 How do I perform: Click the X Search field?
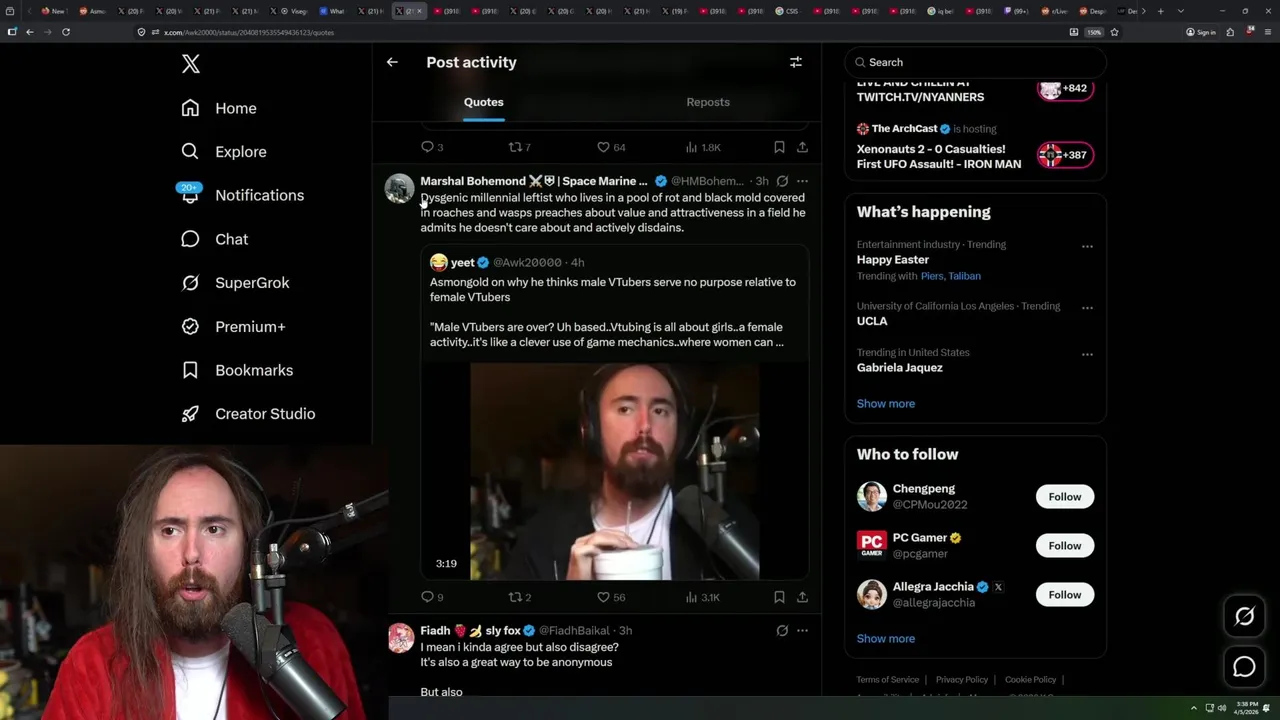click(975, 62)
